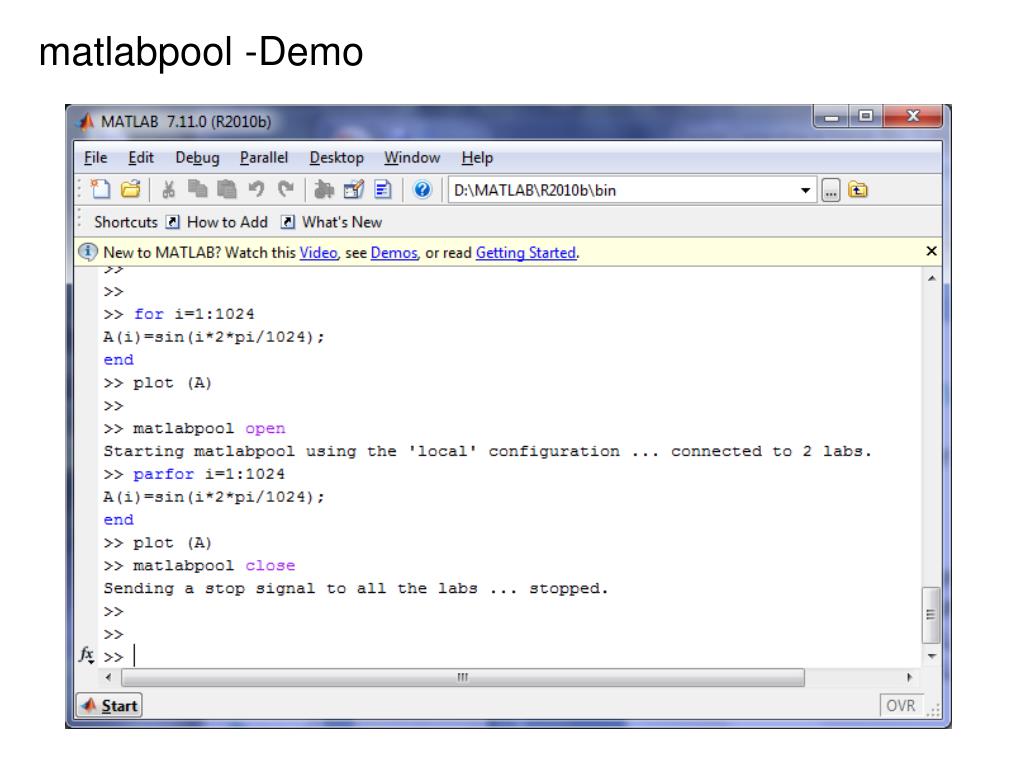Go up one folder level icon
This screenshot has width=1024, height=768.
click(857, 190)
